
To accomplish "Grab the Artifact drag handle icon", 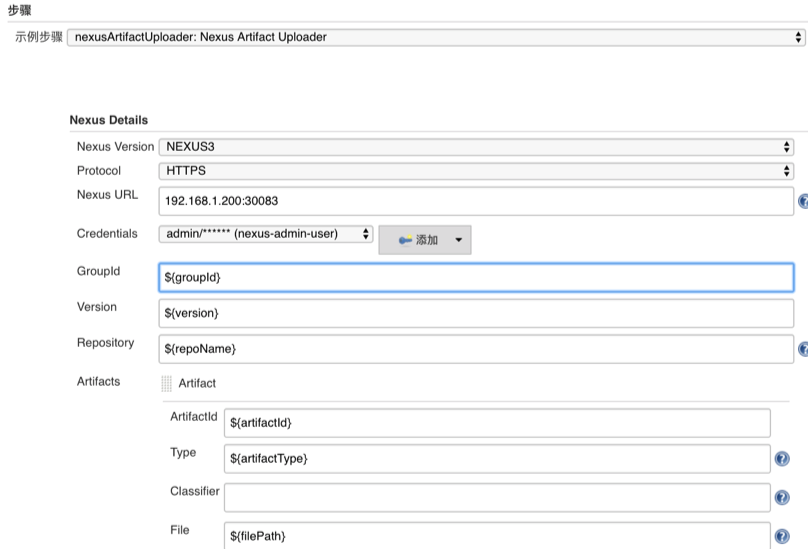I will click(x=166, y=383).
